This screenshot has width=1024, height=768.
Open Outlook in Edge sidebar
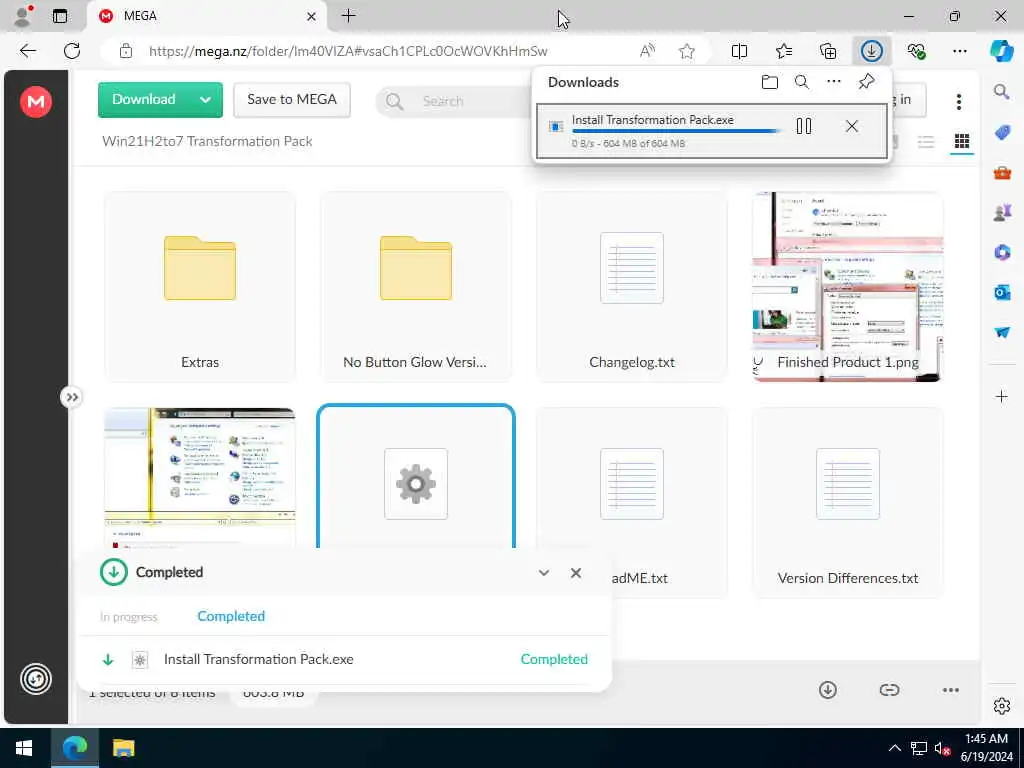1002,293
